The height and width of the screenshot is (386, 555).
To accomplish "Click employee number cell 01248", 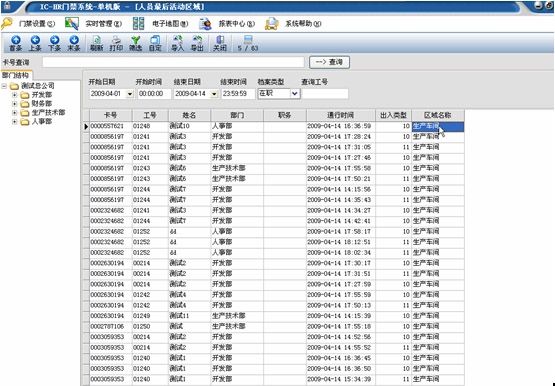I will coord(150,126).
